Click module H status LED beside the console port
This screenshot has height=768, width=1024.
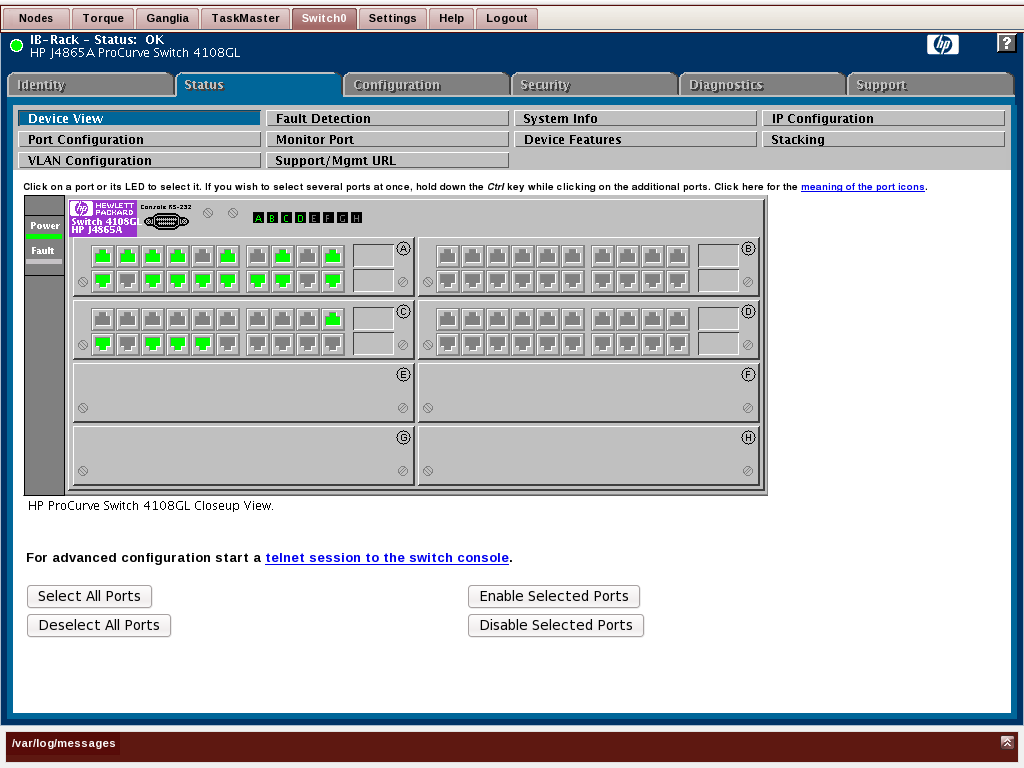pos(356,218)
